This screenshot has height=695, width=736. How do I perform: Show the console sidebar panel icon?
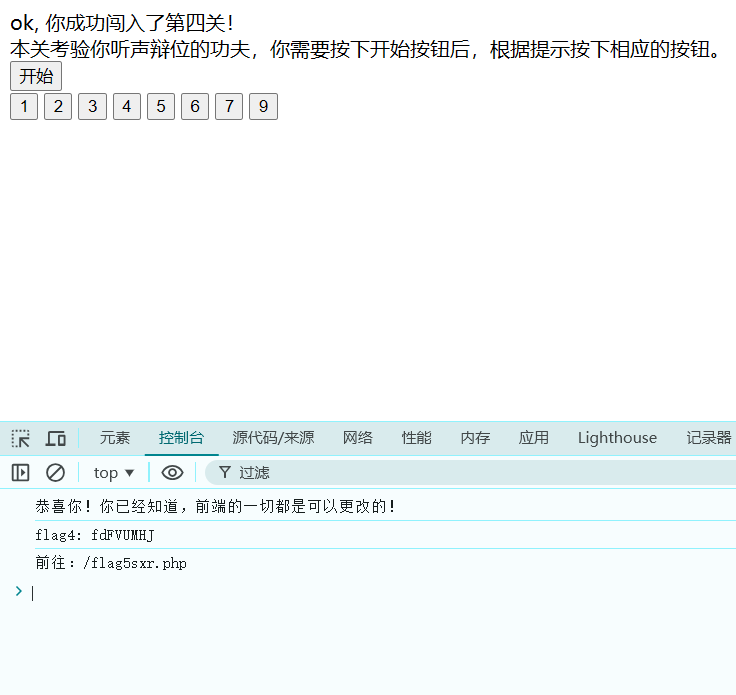click(21, 473)
